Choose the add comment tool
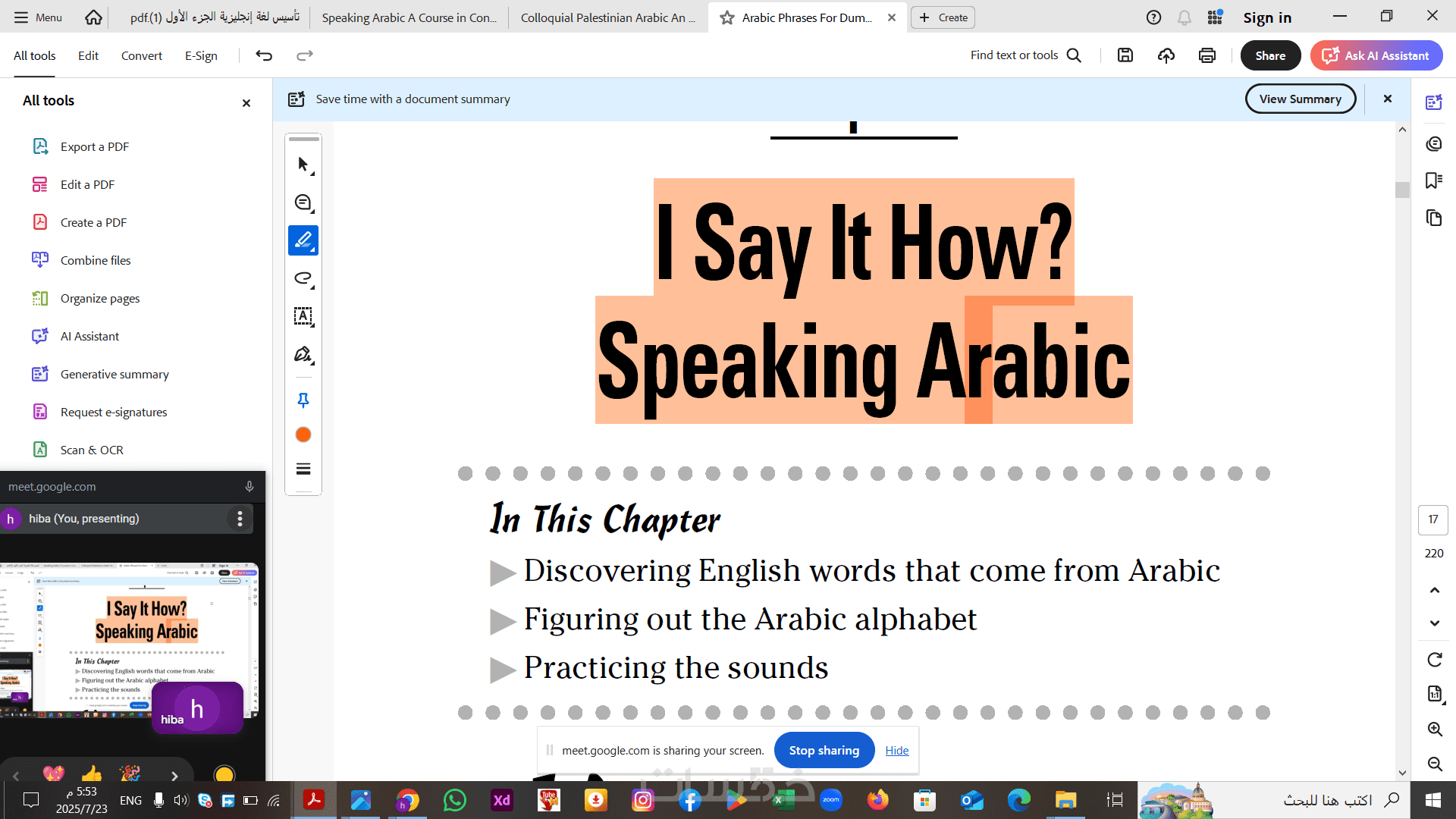This screenshot has width=1456, height=819. tap(303, 202)
